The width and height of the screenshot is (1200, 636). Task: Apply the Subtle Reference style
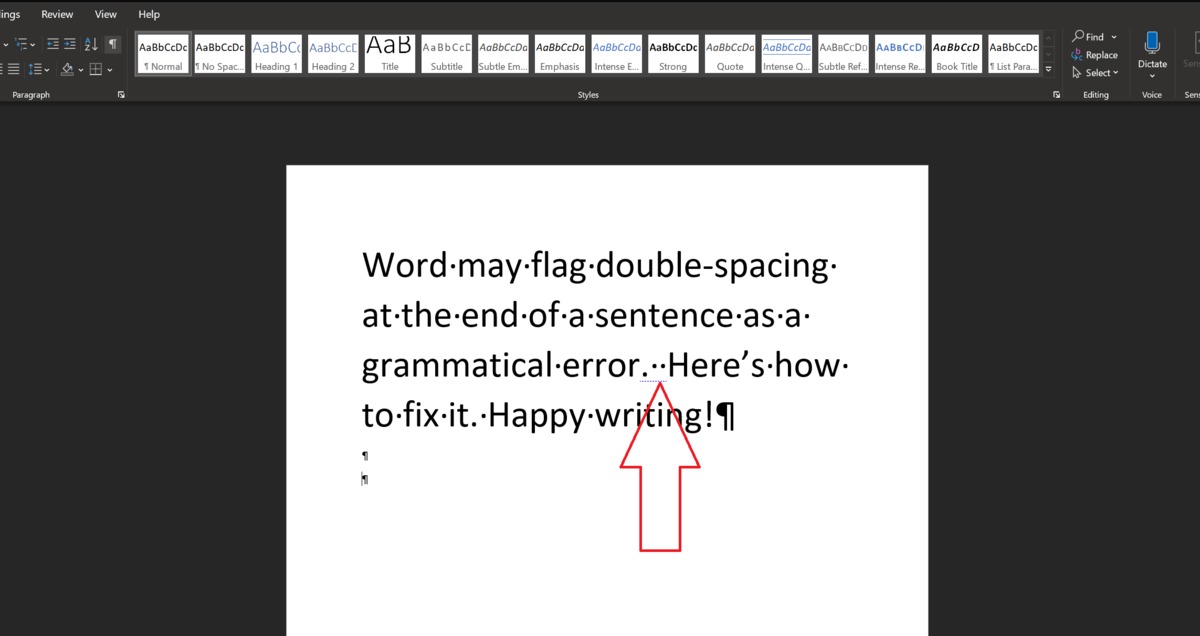843,54
